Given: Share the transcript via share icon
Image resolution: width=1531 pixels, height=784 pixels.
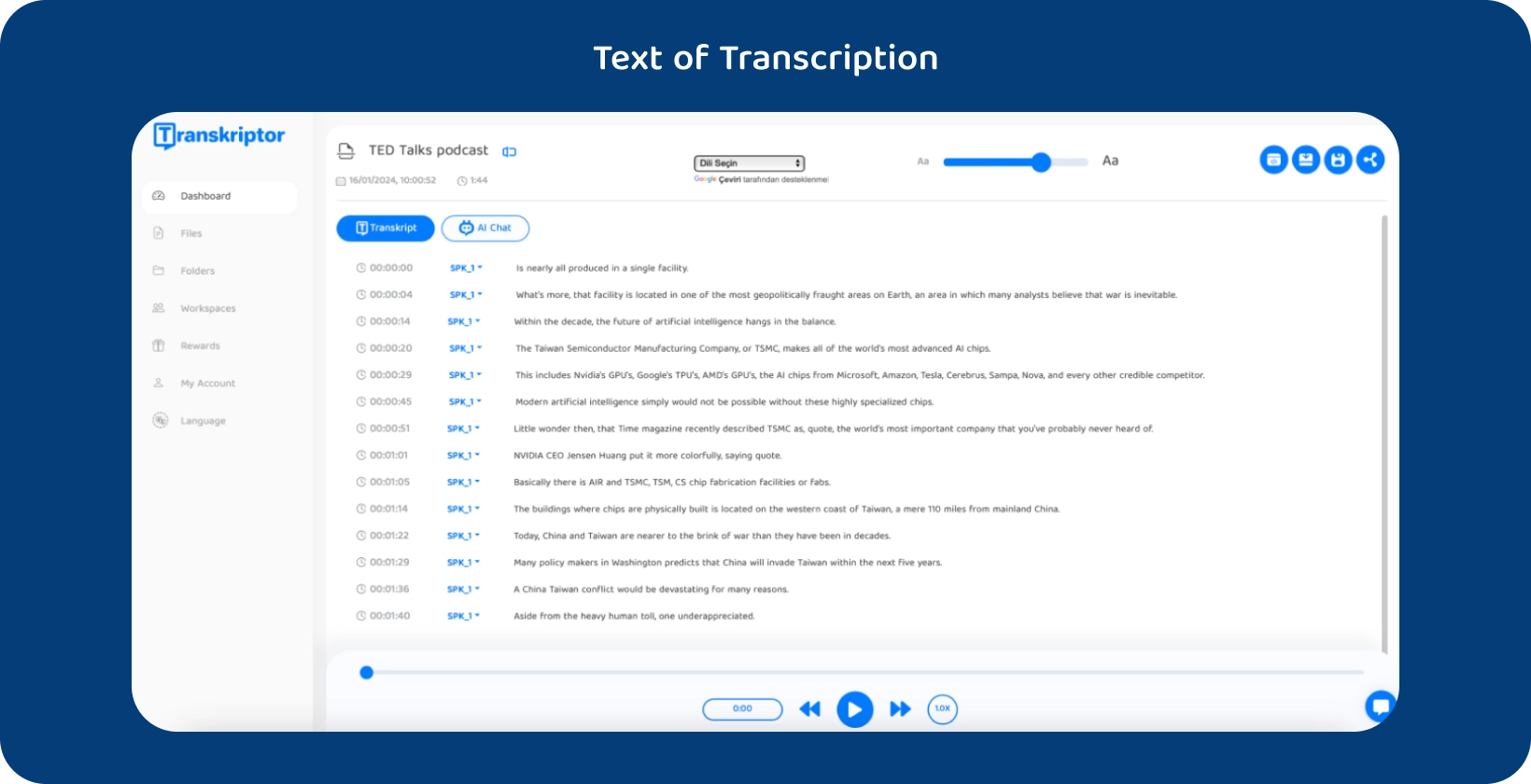Looking at the screenshot, I should [x=1370, y=161].
